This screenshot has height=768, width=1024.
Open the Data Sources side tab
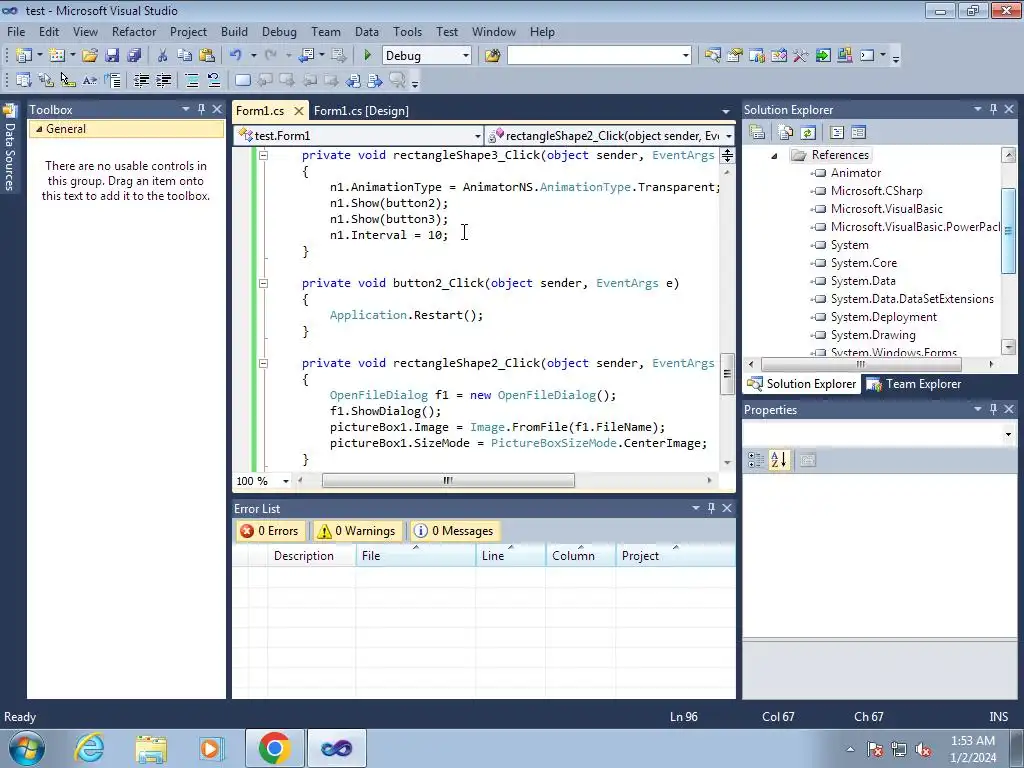10,147
